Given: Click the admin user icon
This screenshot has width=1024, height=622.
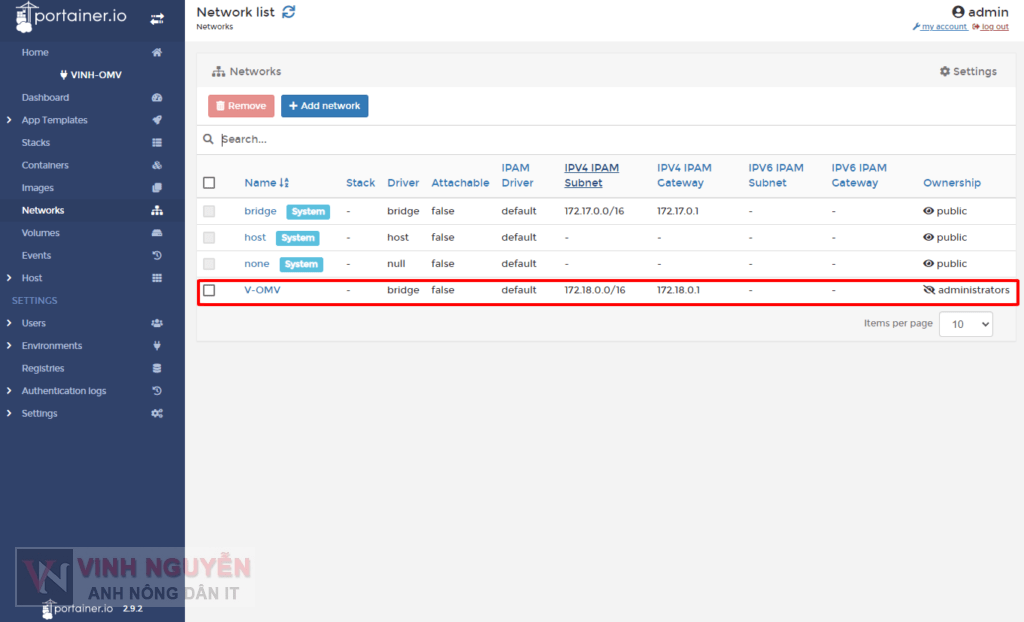Looking at the screenshot, I should click(x=957, y=11).
